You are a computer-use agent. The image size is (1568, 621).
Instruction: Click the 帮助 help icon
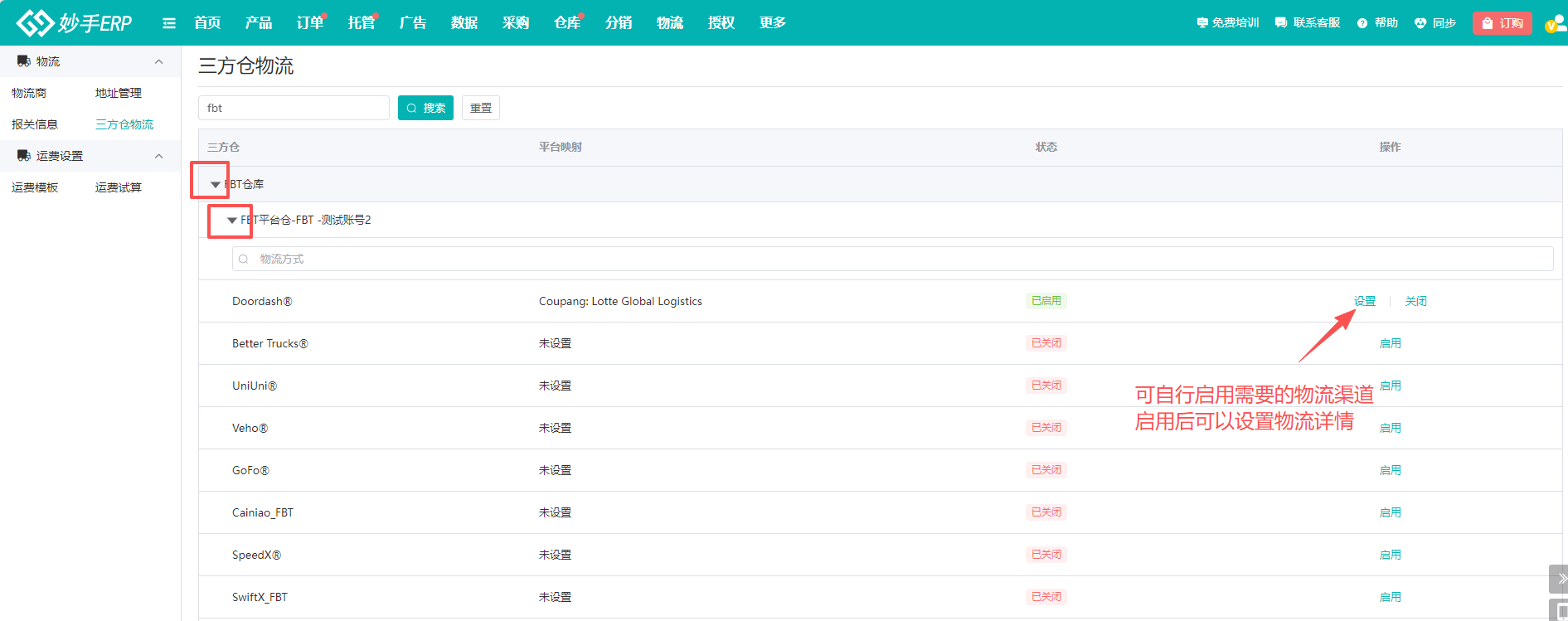pyautogui.click(x=1362, y=23)
